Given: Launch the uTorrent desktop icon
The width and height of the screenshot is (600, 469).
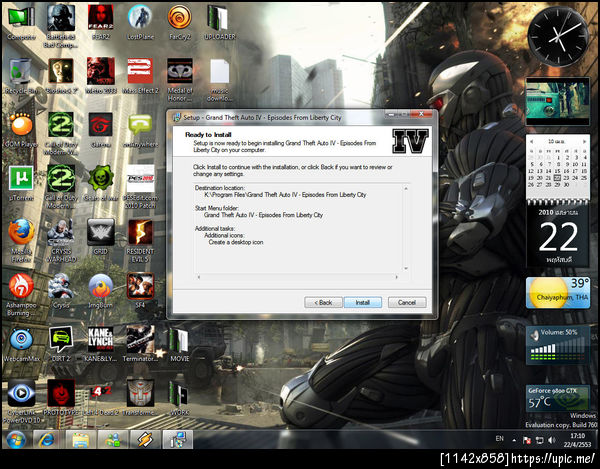Looking at the screenshot, I should point(21,184).
